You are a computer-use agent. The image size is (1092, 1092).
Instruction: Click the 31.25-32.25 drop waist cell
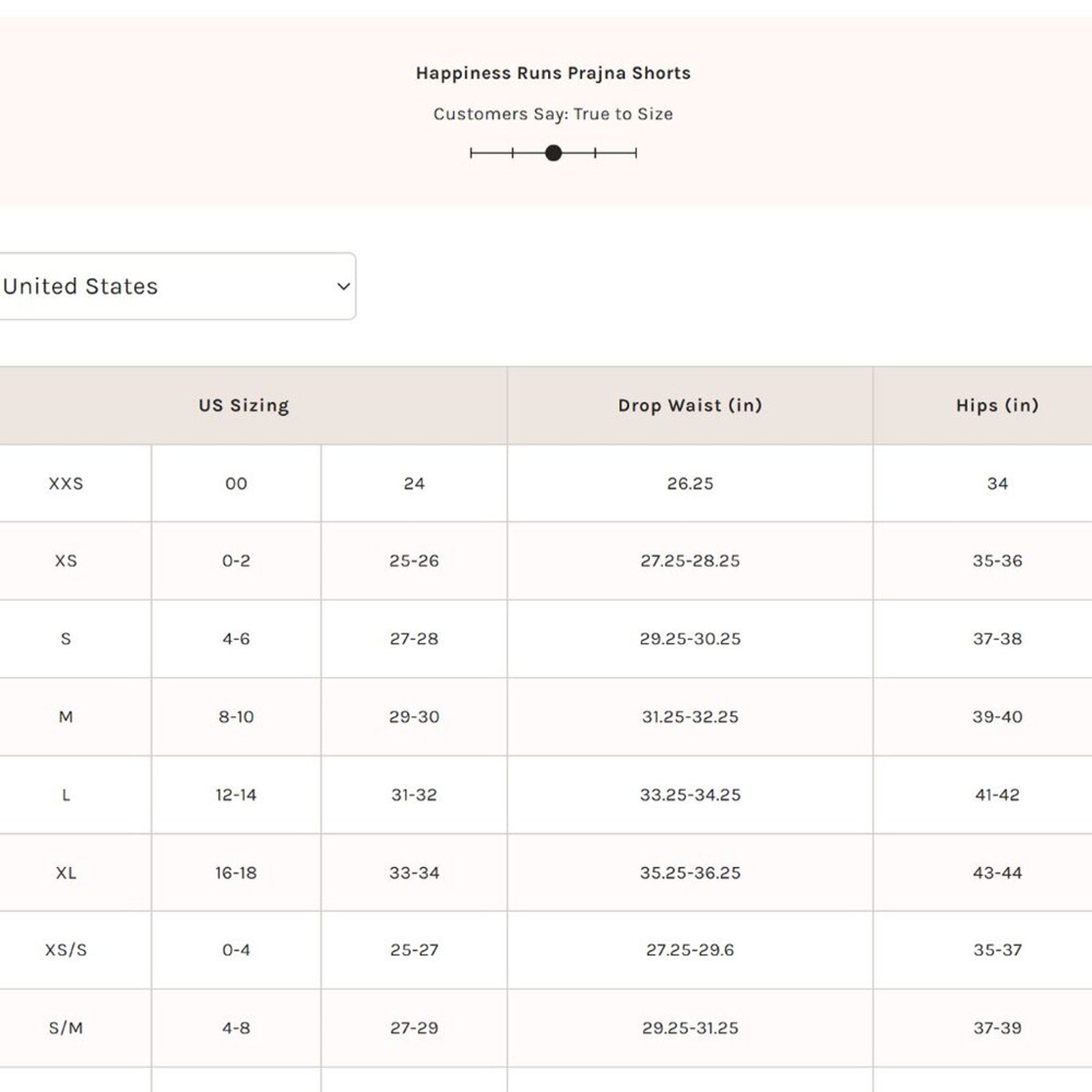689,717
